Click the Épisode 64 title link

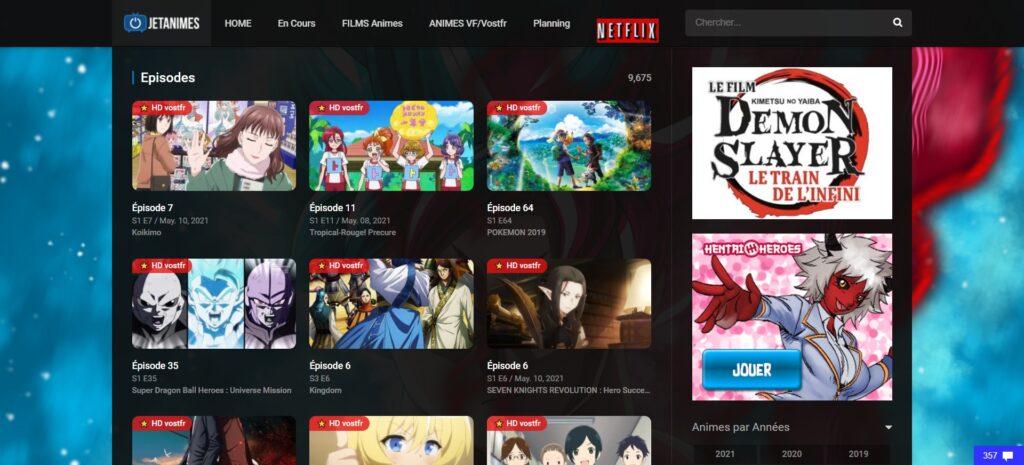(510, 208)
